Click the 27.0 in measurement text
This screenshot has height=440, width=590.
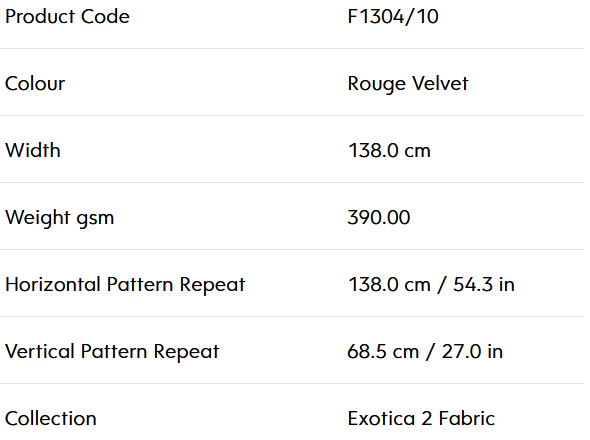click(472, 352)
